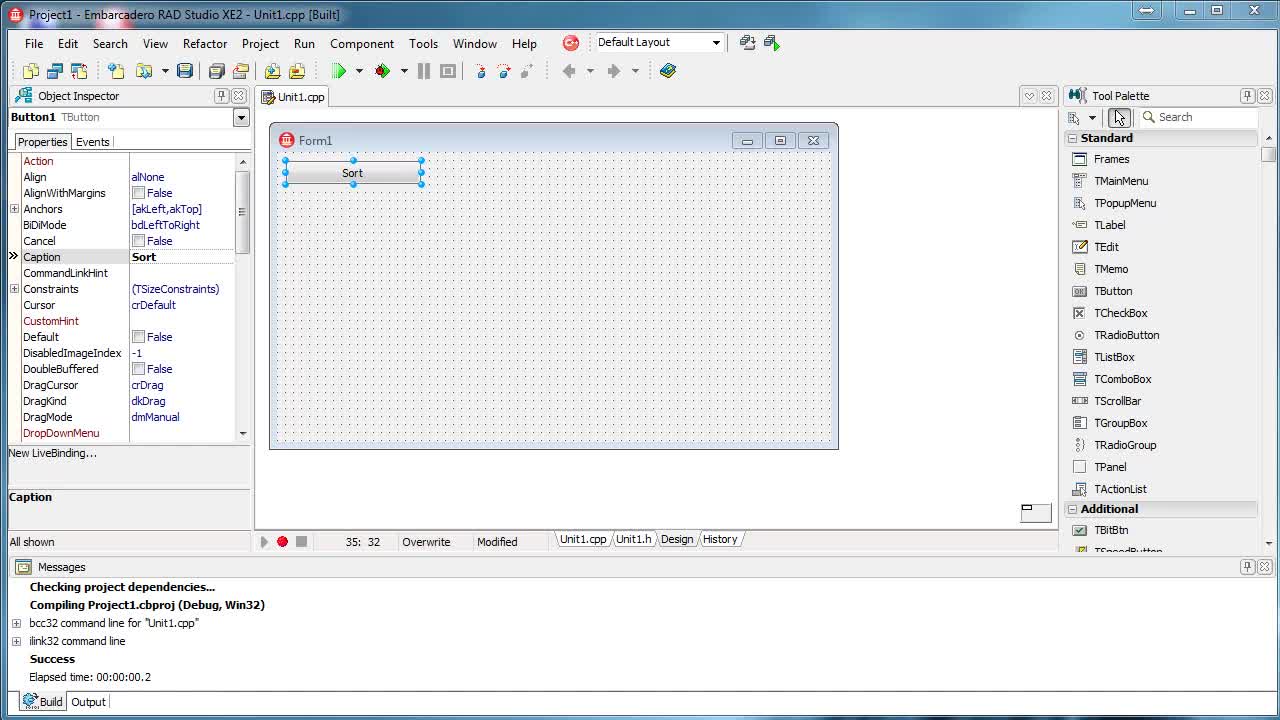Open Help contents book icon
Image resolution: width=1280 pixels, height=720 pixels.
pyautogui.click(x=668, y=71)
